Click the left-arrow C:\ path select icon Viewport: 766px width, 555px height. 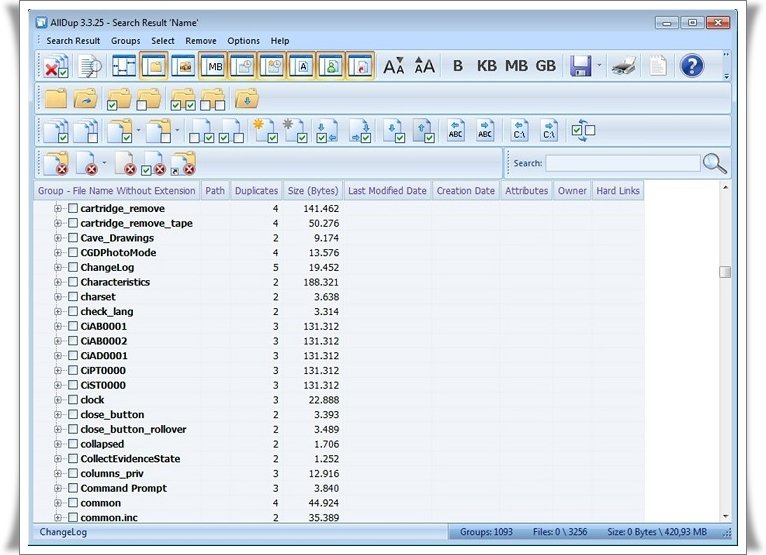click(519, 131)
